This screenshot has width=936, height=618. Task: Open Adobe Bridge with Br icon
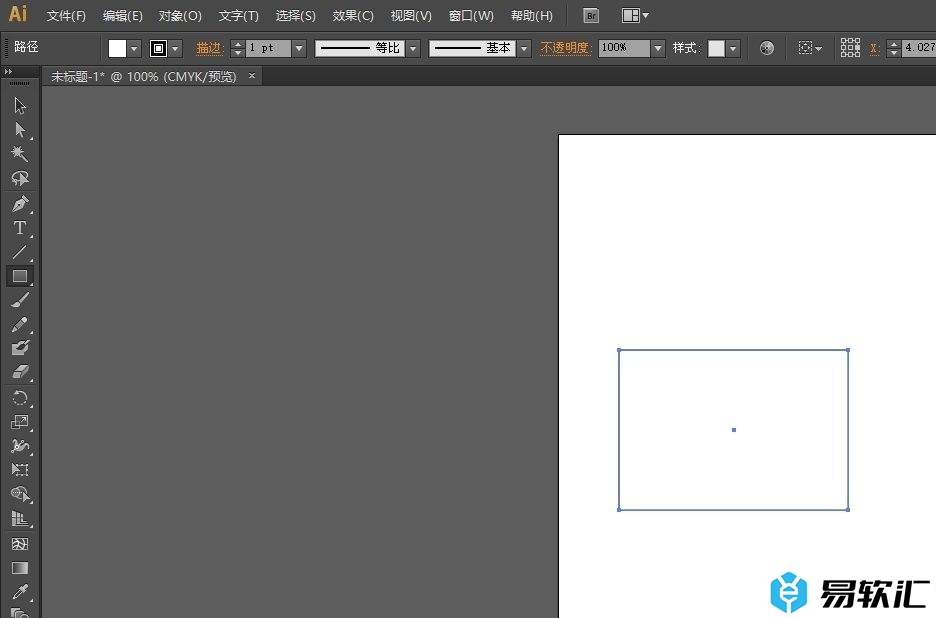[591, 16]
